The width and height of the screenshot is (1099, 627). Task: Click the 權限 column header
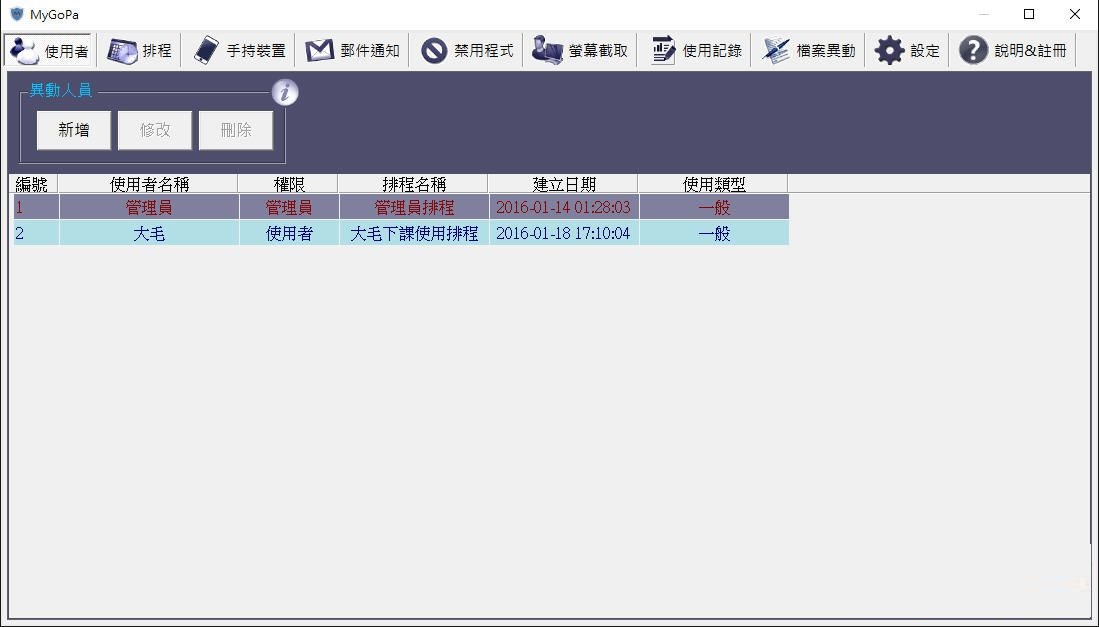[289, 184]
